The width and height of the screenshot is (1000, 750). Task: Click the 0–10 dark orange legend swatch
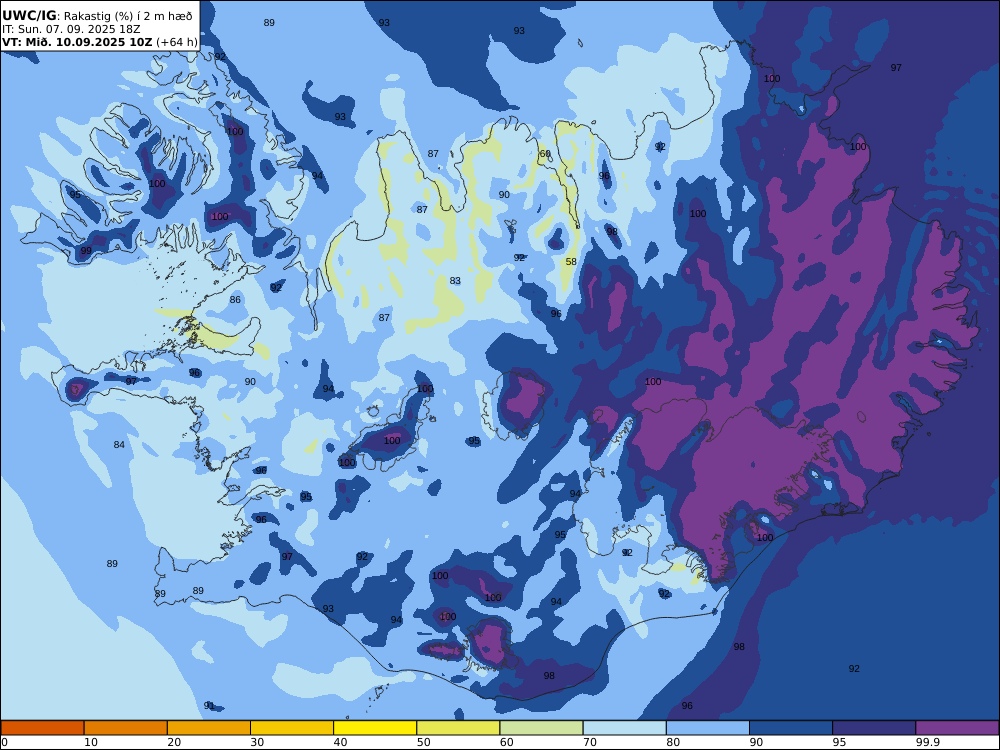pyautogui.click(x=43, y=728)
